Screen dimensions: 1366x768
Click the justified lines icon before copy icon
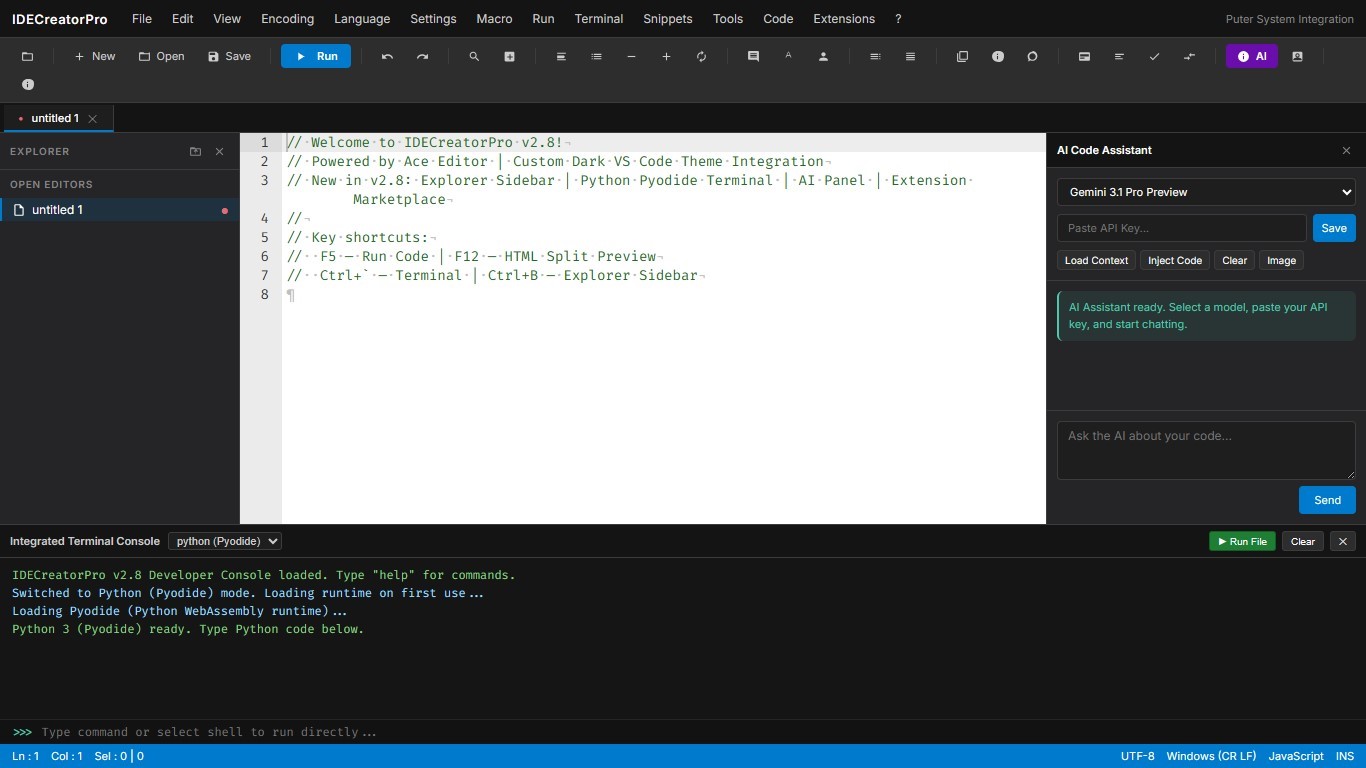(x=910, y=57)
